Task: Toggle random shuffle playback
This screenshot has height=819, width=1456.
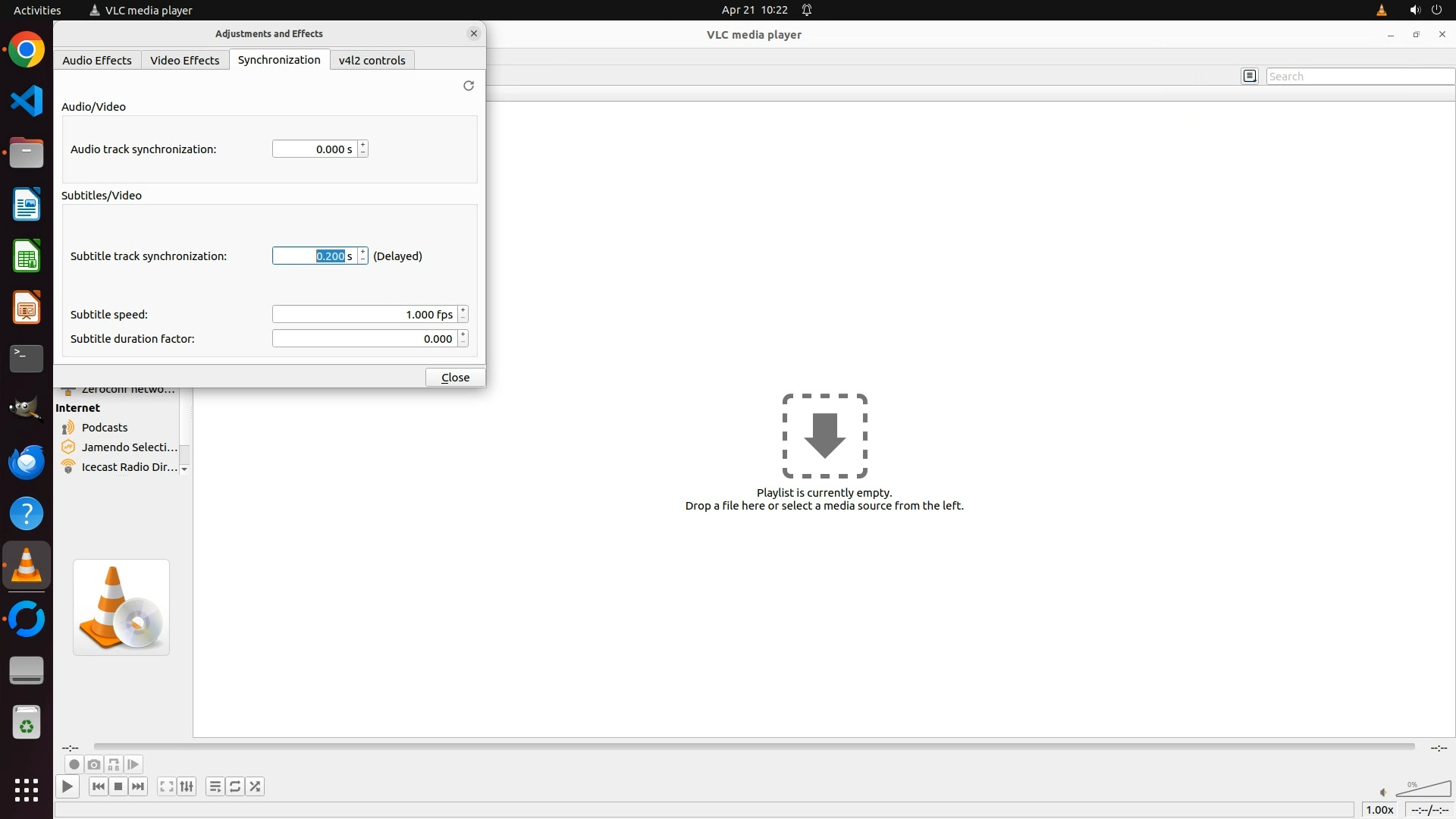Action: click(x=255, y=786)
